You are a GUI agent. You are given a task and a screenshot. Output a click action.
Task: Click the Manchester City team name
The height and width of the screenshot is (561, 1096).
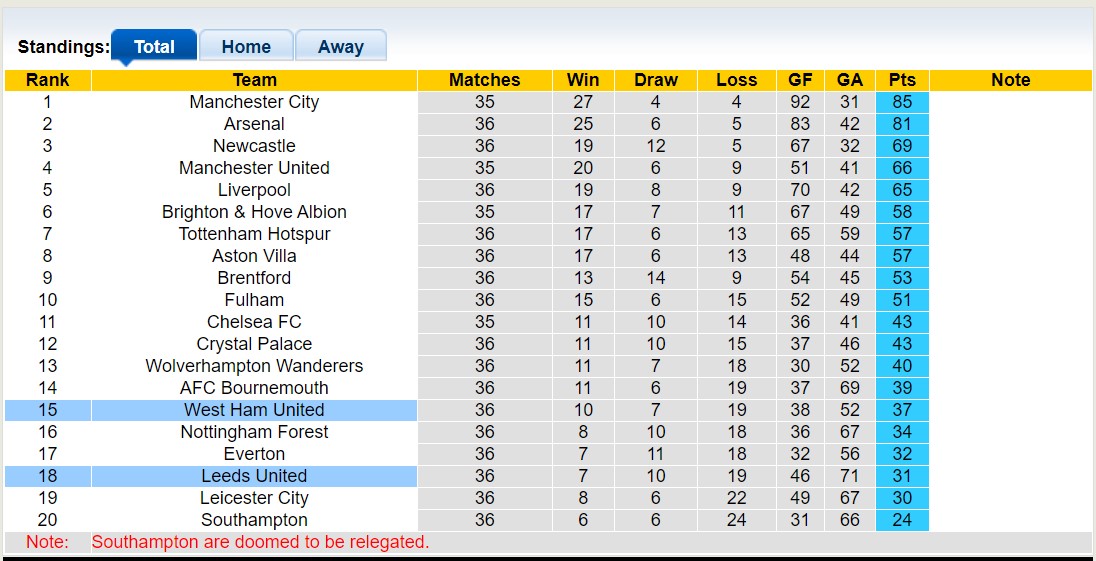coord(254,102)
